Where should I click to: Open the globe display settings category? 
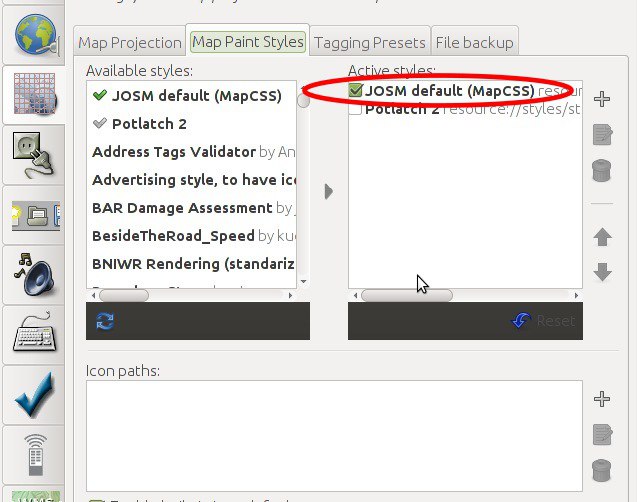click(x=34, y=33)
